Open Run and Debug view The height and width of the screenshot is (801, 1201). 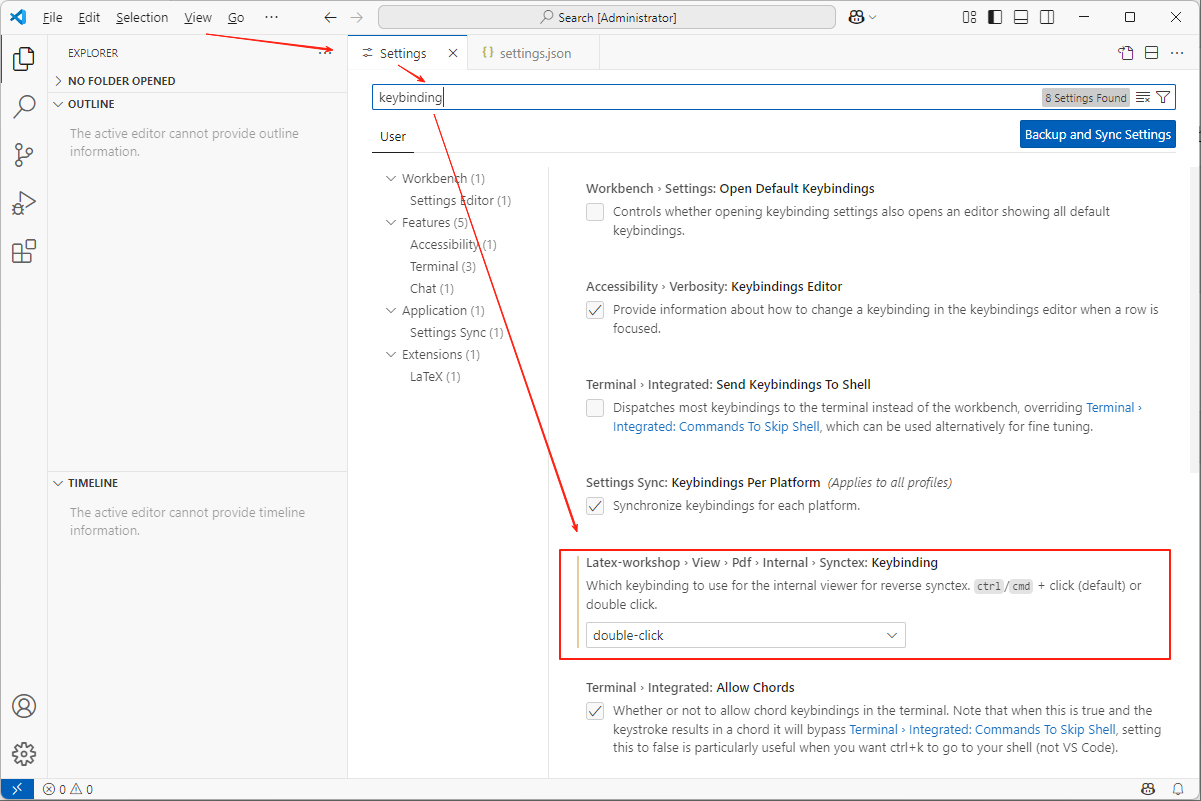pos(24,203)
